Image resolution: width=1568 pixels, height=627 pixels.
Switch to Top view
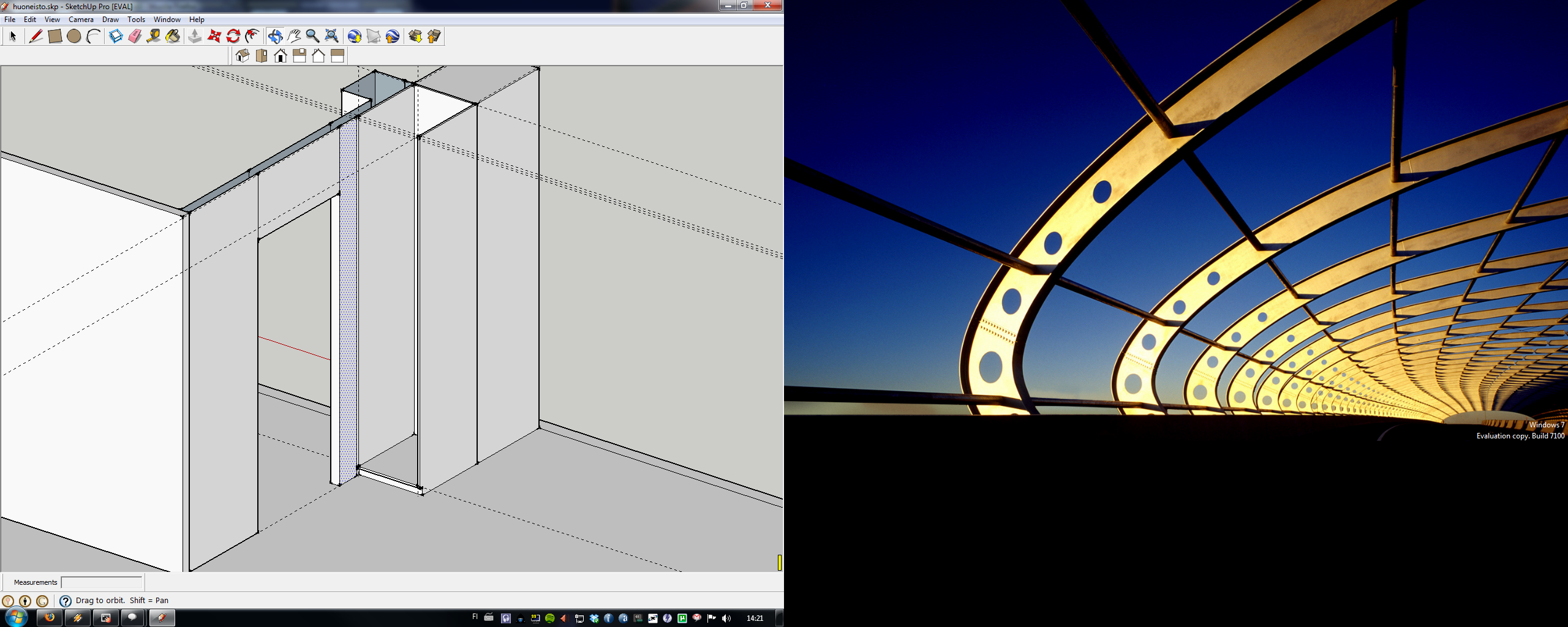pos(262,56)
